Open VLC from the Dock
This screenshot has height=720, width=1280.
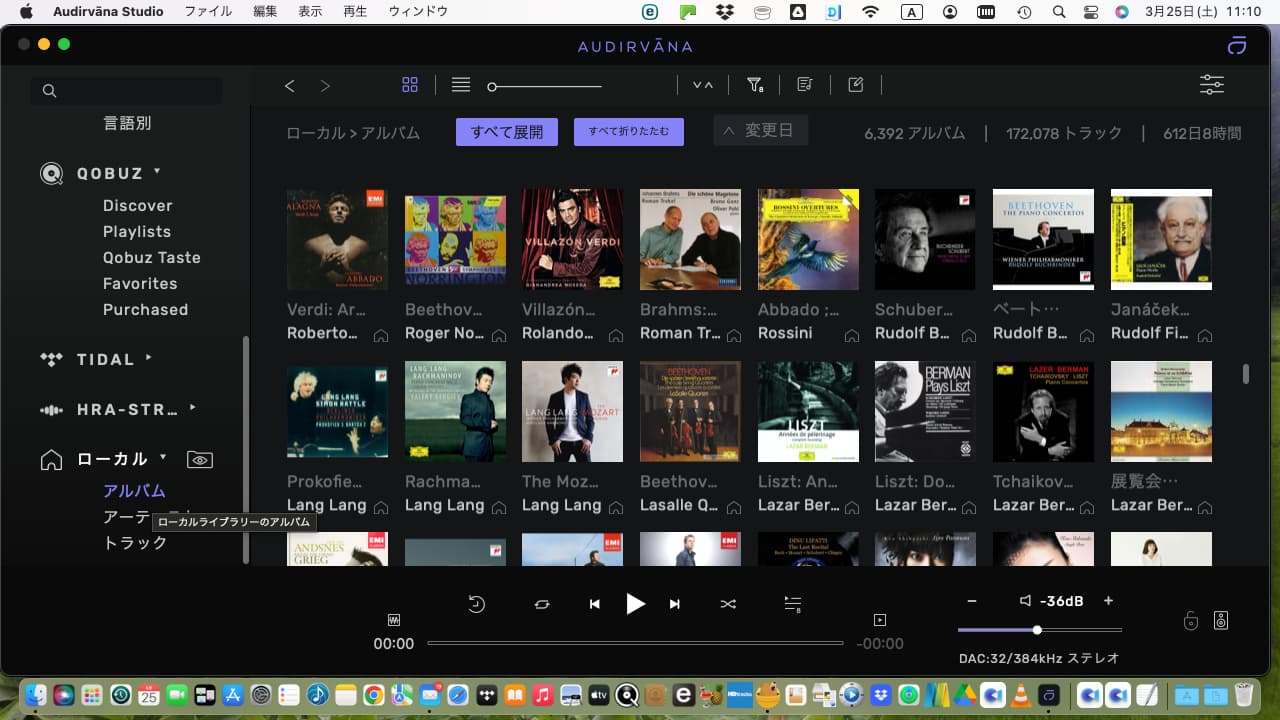[1023, 694]
